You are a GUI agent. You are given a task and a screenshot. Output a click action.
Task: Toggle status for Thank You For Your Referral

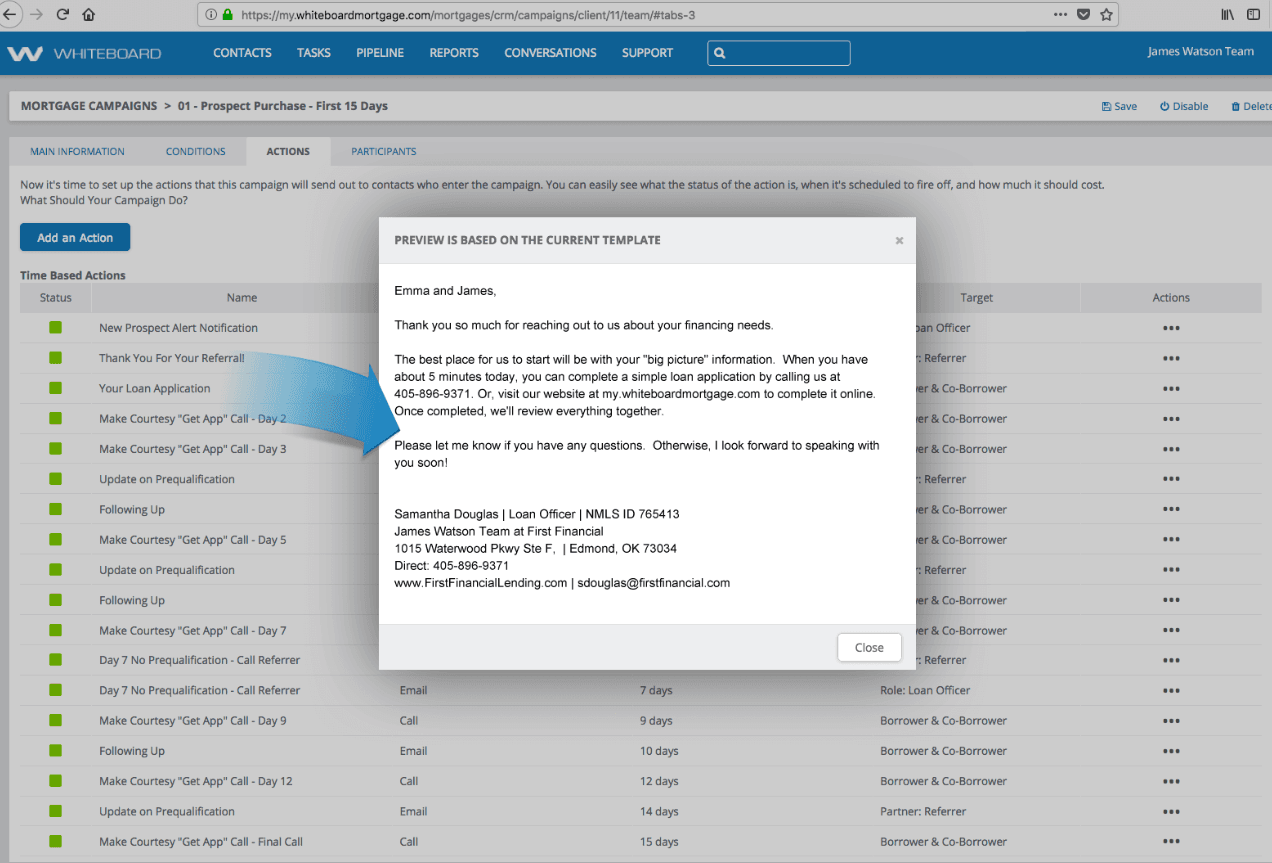[56, 357]
